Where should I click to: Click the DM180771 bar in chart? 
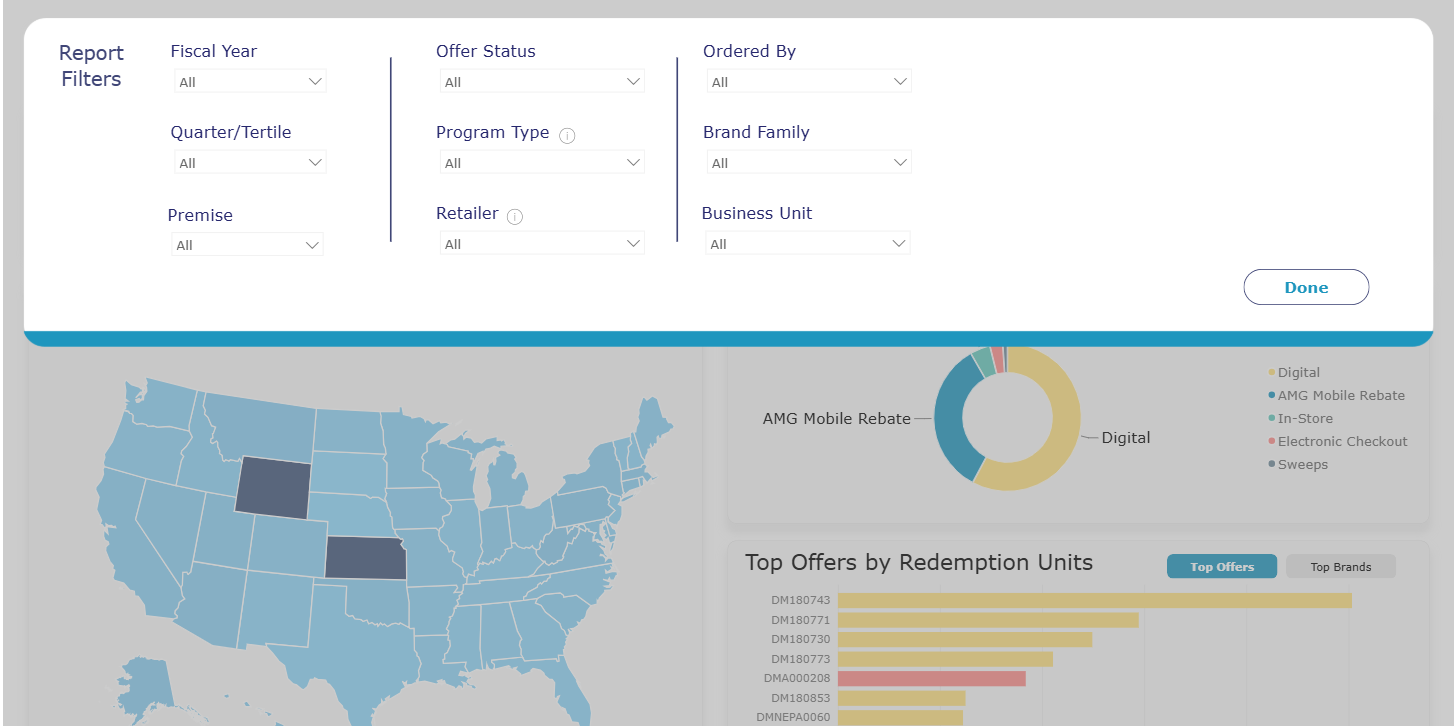coord(988,620)
